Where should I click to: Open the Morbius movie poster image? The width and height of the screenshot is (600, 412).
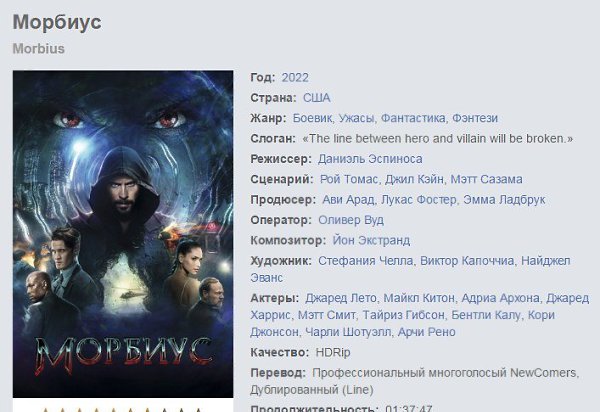(x=123, y=234)
